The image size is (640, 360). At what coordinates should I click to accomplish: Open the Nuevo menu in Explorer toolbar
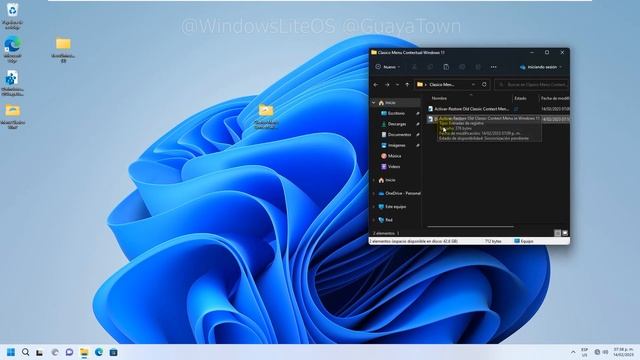pos(388,67)
